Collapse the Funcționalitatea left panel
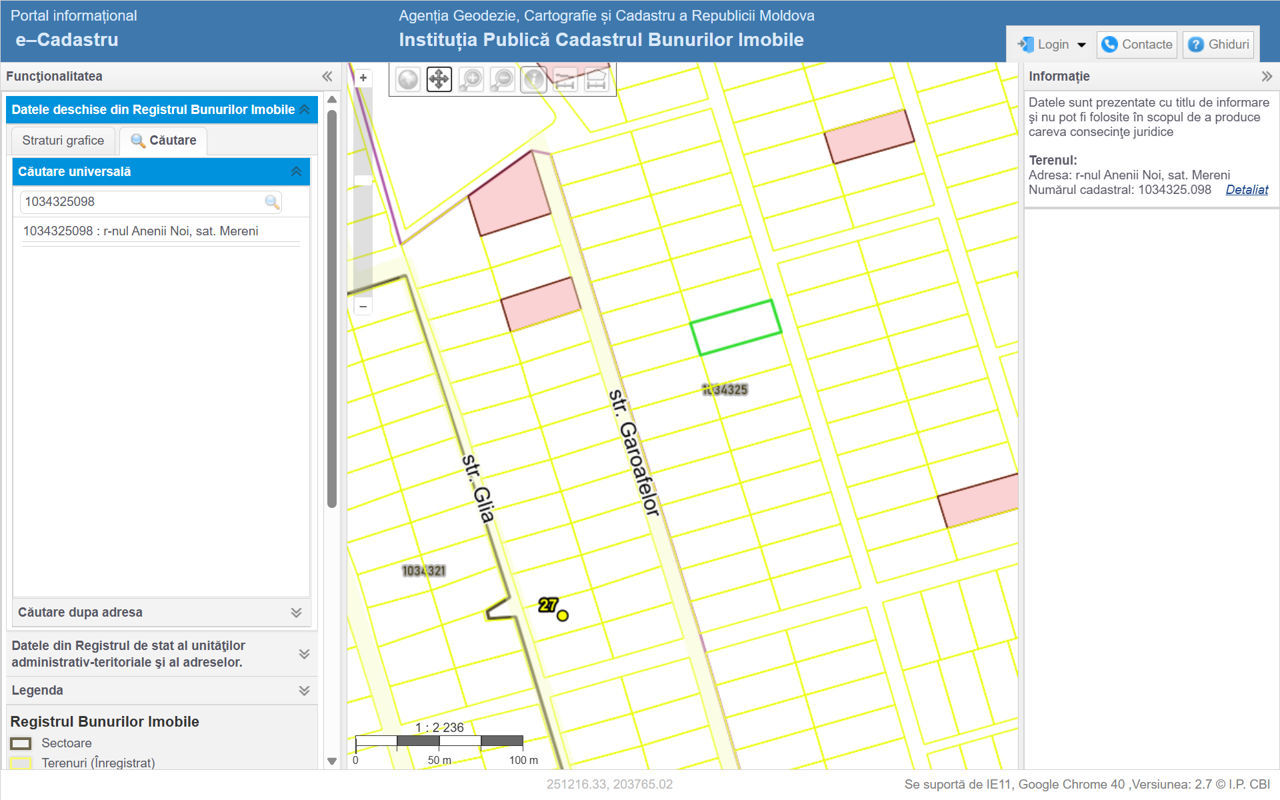The width and height of the screenshot is (1280, 800). pyautogui.click(x=326, y=76)
